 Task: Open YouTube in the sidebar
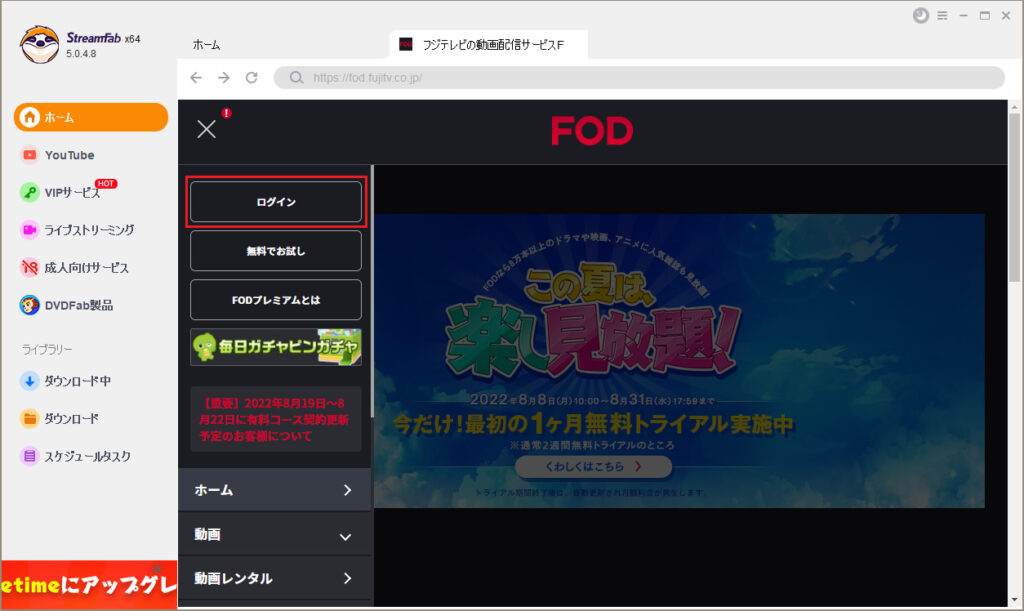click(69, 155)
